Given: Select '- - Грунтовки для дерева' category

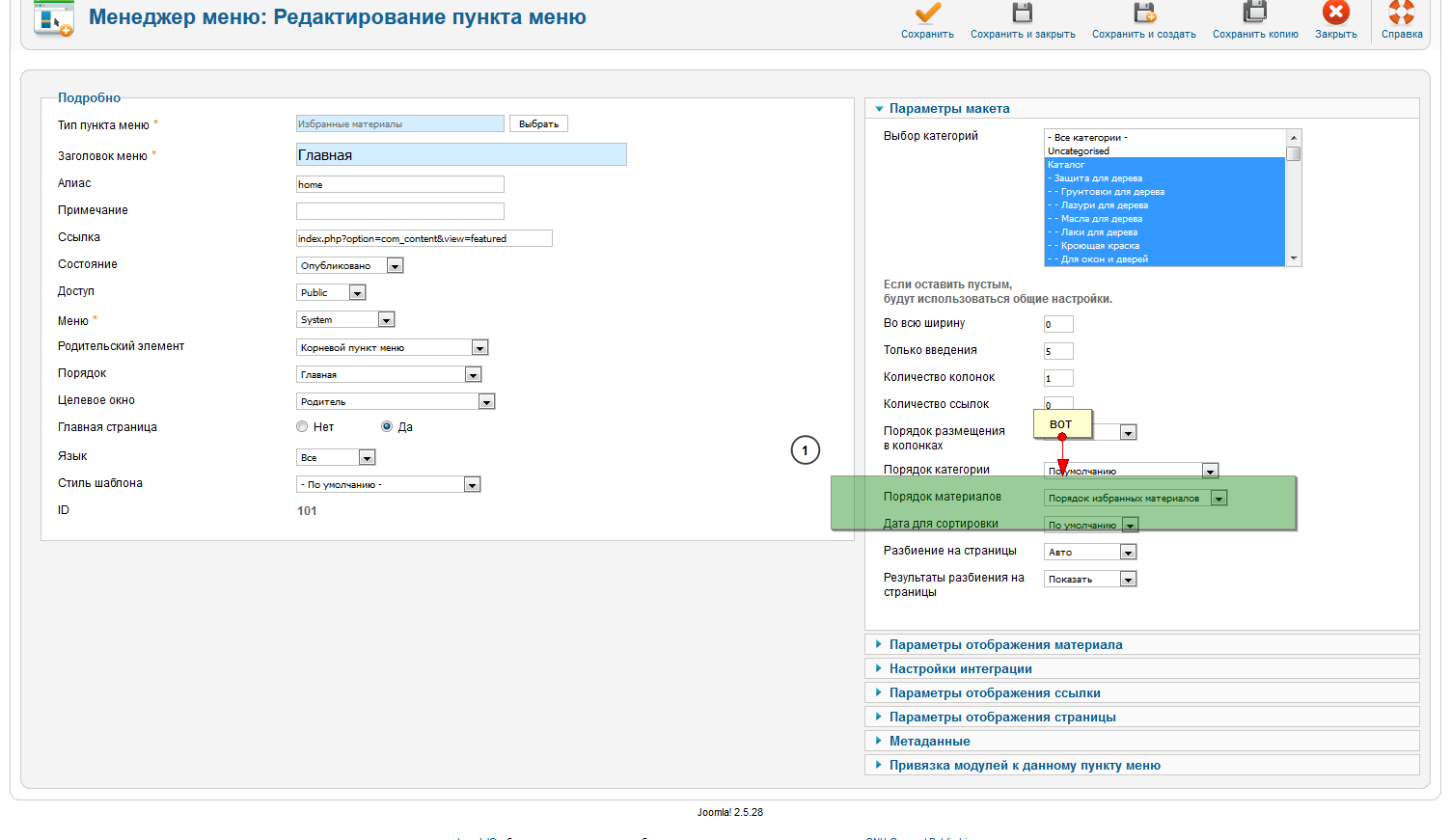Looking at the screenshot, I should [x=1165, y=191].
